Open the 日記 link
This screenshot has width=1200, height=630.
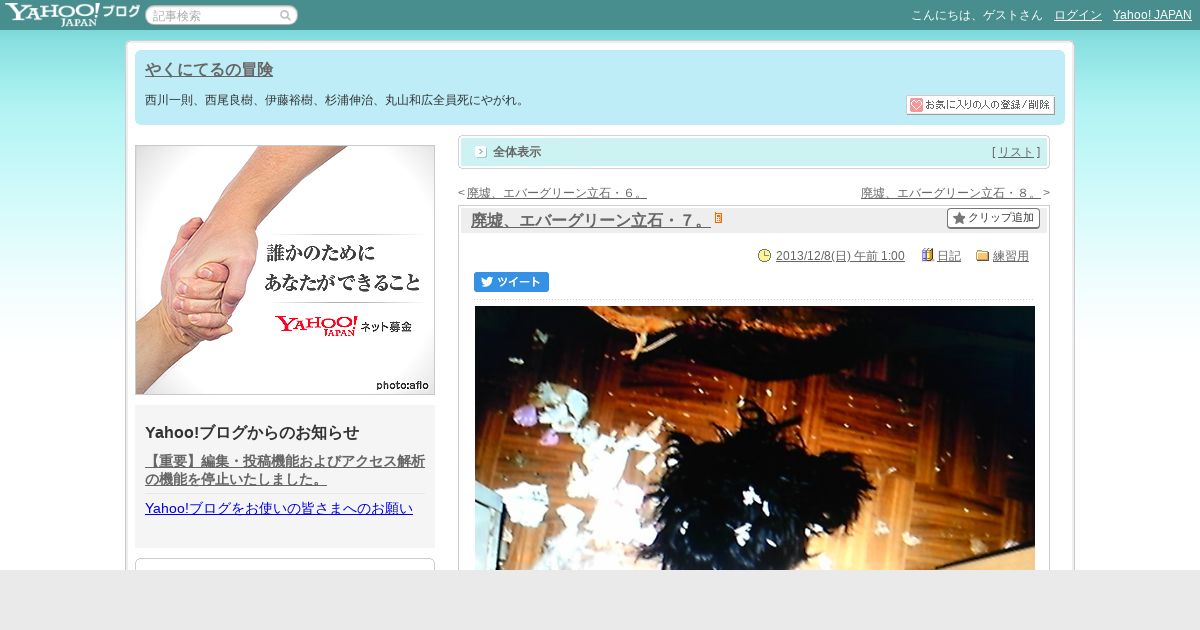coord(949,256)
